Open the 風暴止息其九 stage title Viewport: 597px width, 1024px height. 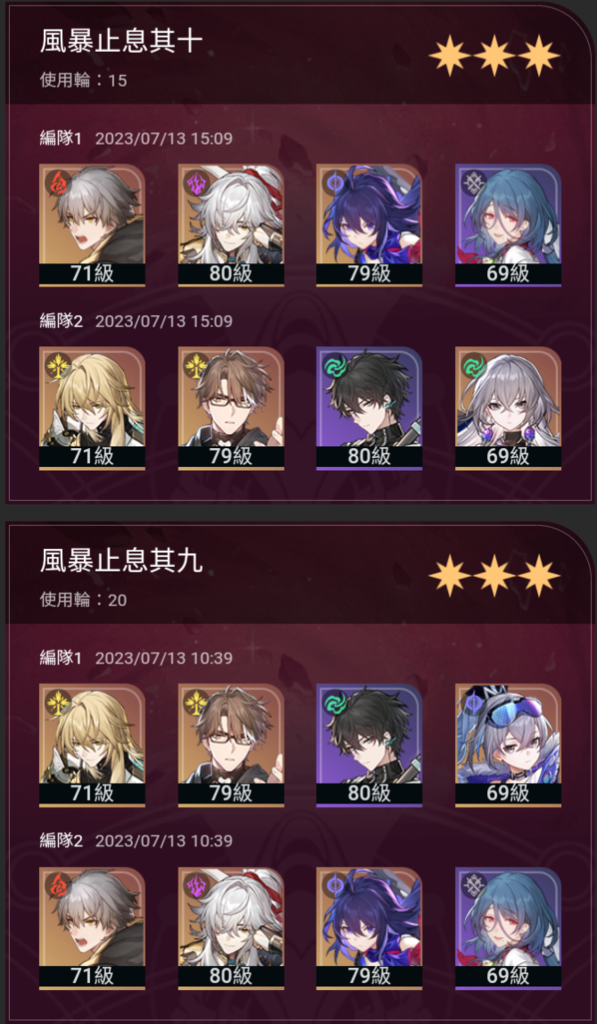point(121,562)
